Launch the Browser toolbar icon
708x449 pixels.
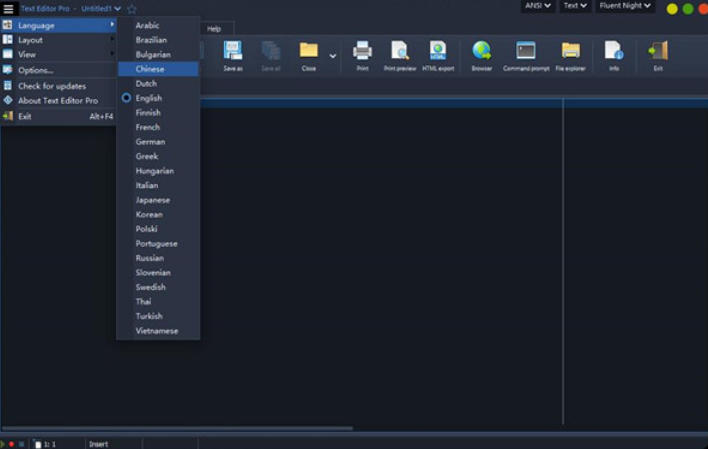[482, 54]
